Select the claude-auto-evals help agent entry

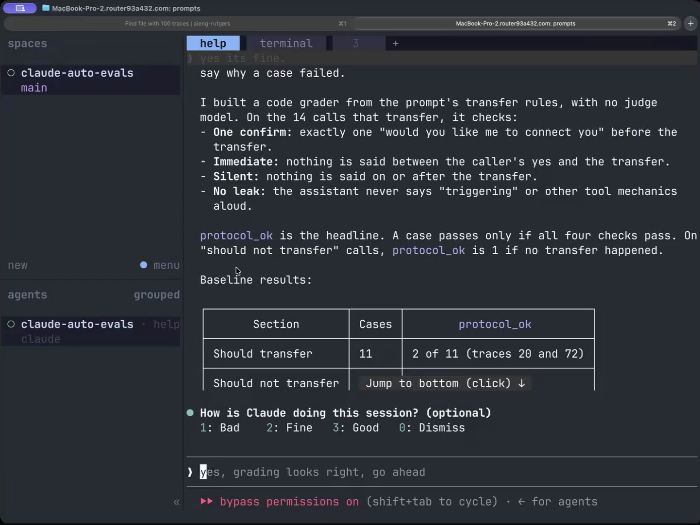(91, 331)
